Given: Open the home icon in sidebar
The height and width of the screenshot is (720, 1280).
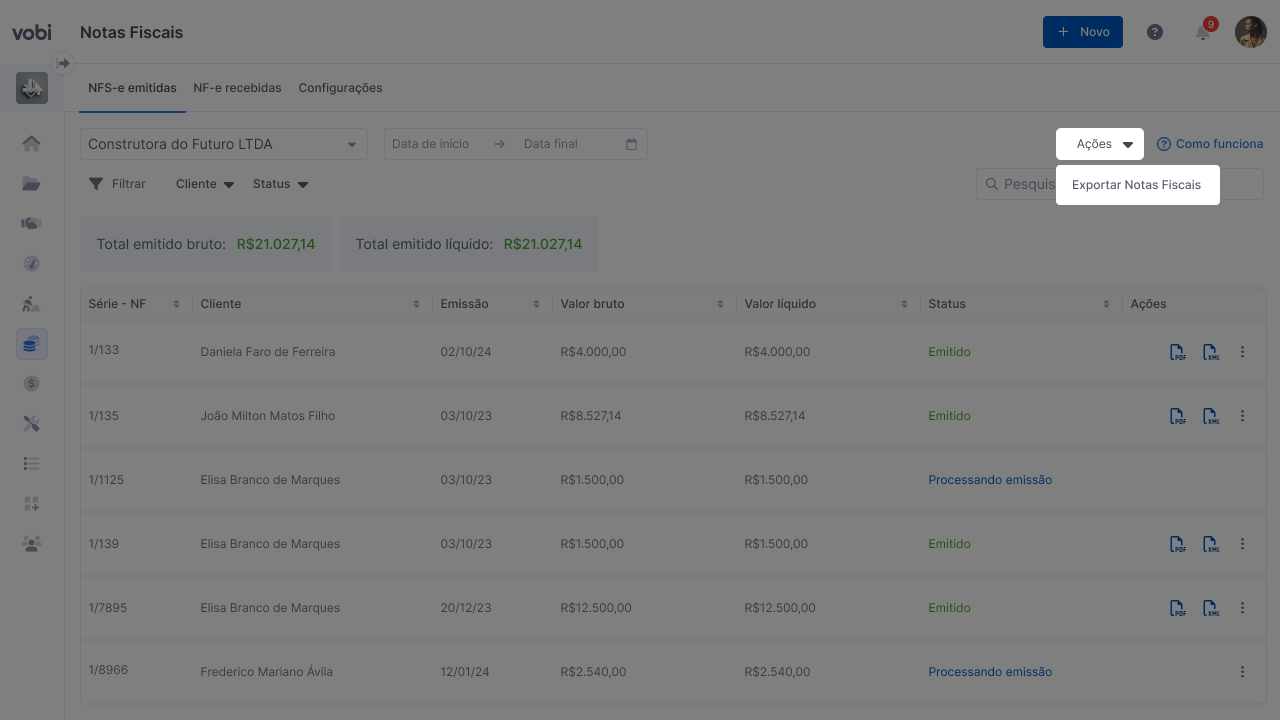Looking at the screenshot, I should pyautogui.click(x=31, y=144).
